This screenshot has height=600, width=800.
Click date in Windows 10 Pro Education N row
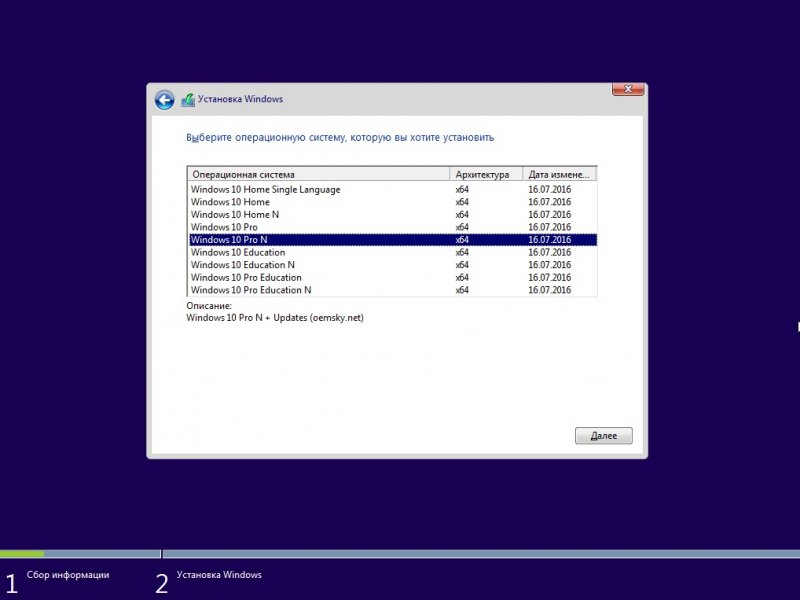tap(549, 290)
